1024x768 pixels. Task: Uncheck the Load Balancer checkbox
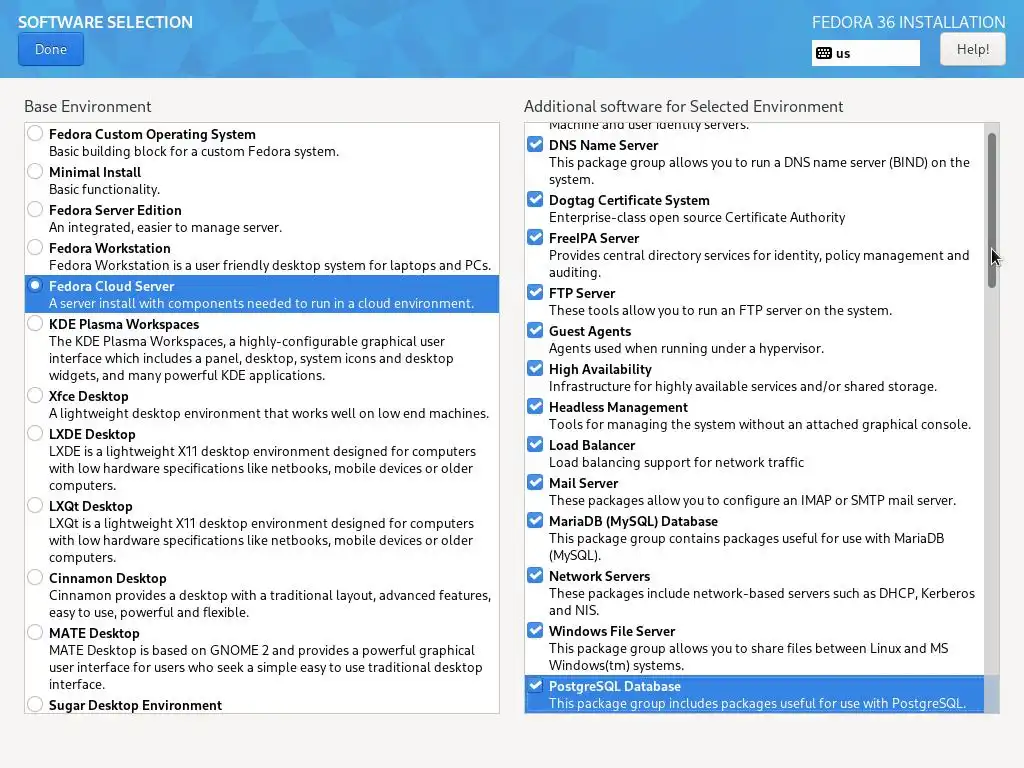(x=535, y=444)
